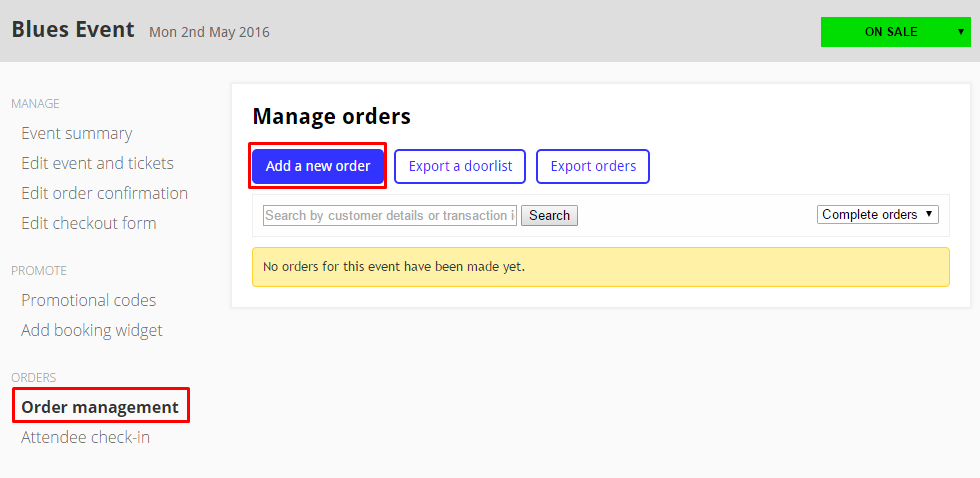Viewport: 980px width, 478px height.
Task: Open the Complete orders dropdown
Action: (x=878, y=214)
